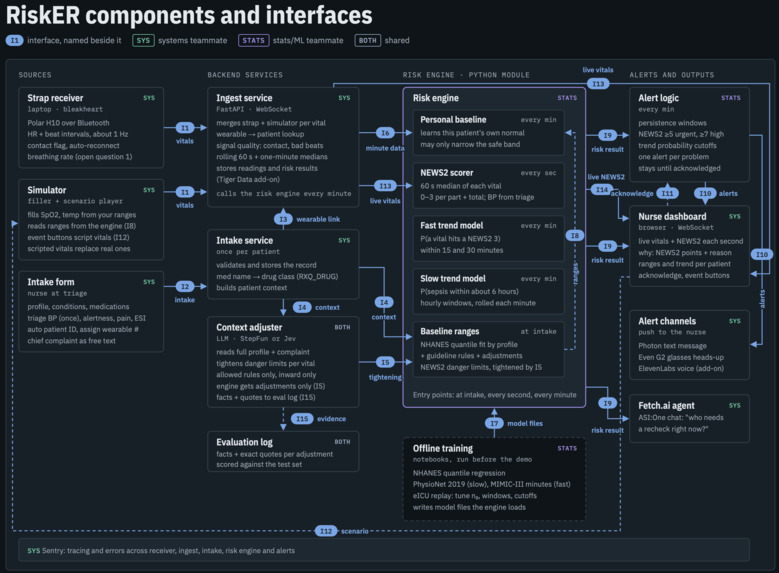The height and width of the screenshot is (573, 779).
Task: Click 'scored against the test set' line
Action: [x=259, y=464]
